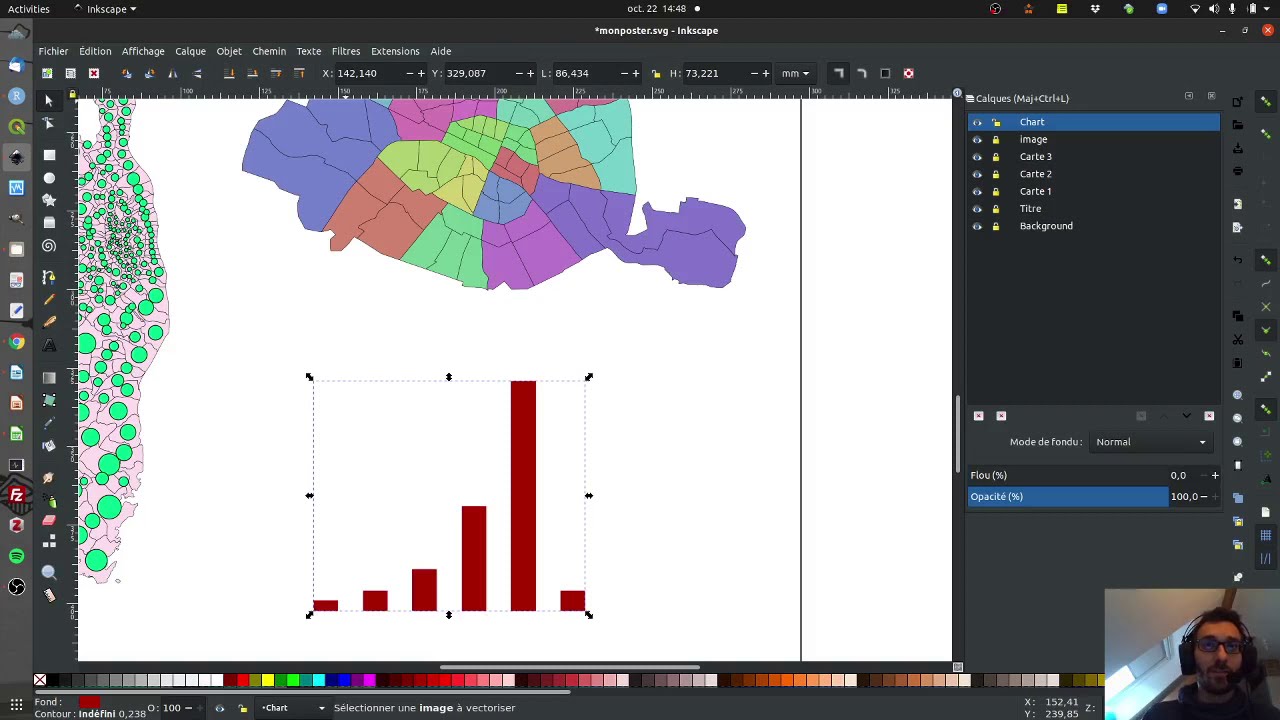Open the mm units dropdown
Viewport: 1280px width, 720px height.
(x=797, y=73)
